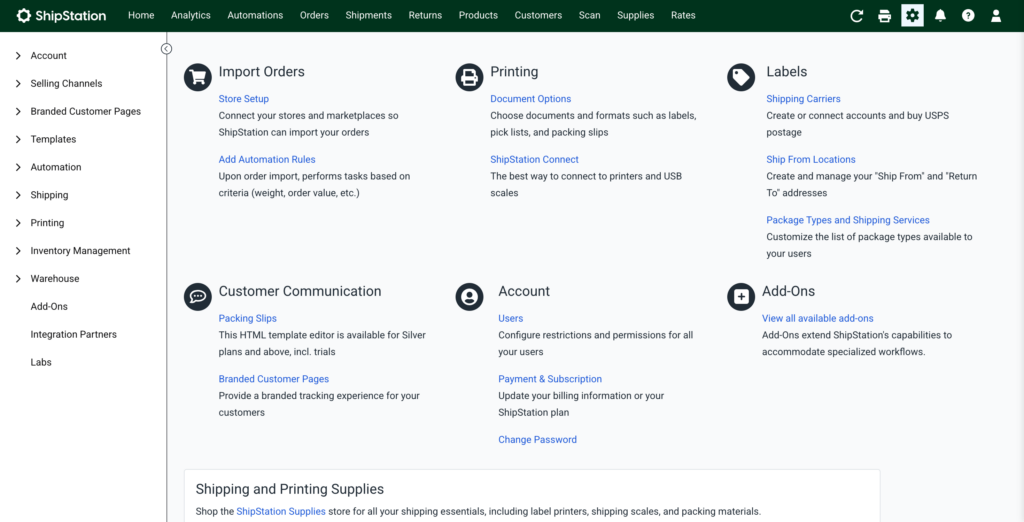Open the Returns tab
The height and width of the screenshot is (522, 1024).
coord(425,15)
